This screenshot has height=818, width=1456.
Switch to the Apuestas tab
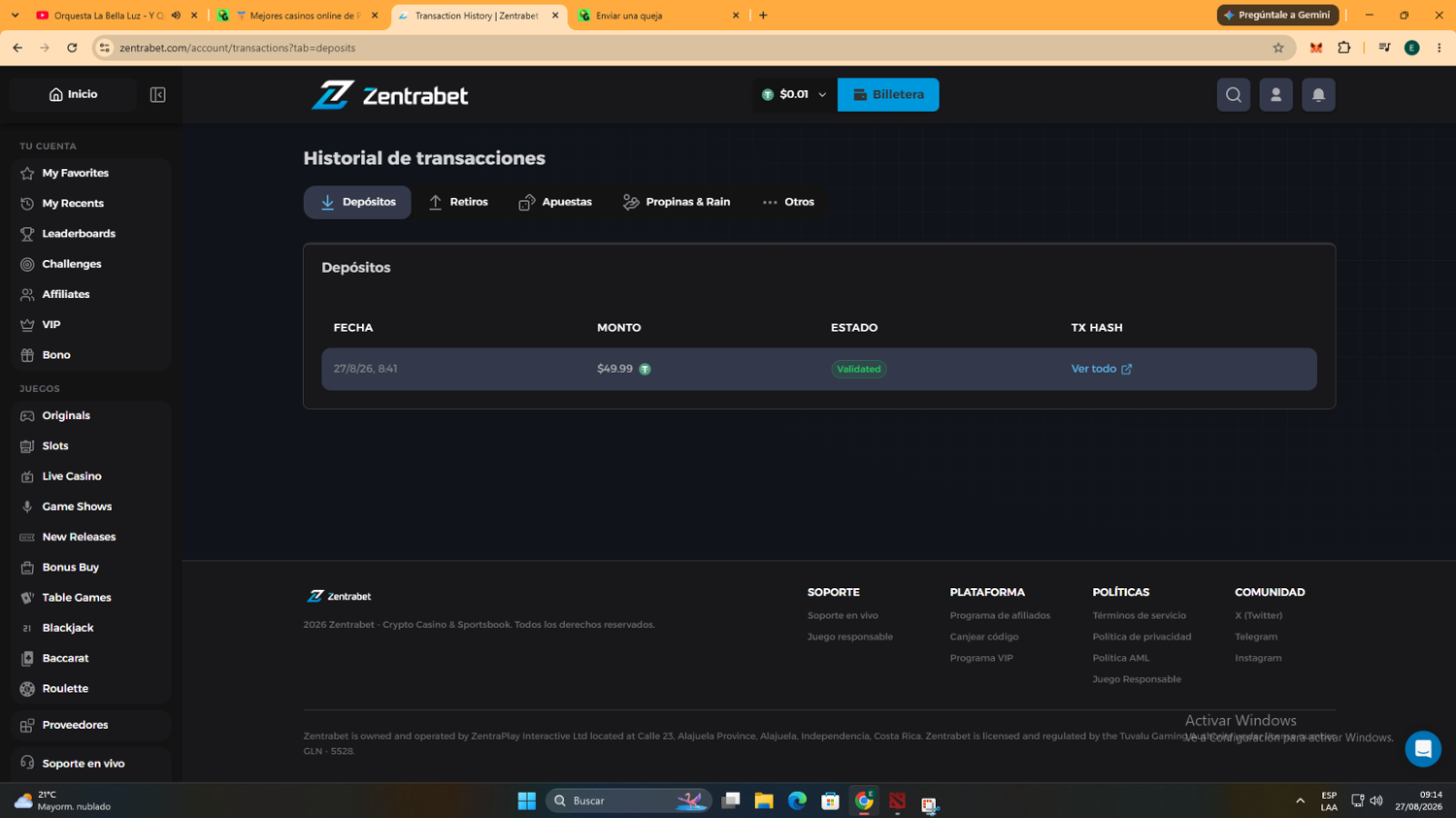pyautogui.click(x=555, y=202)
